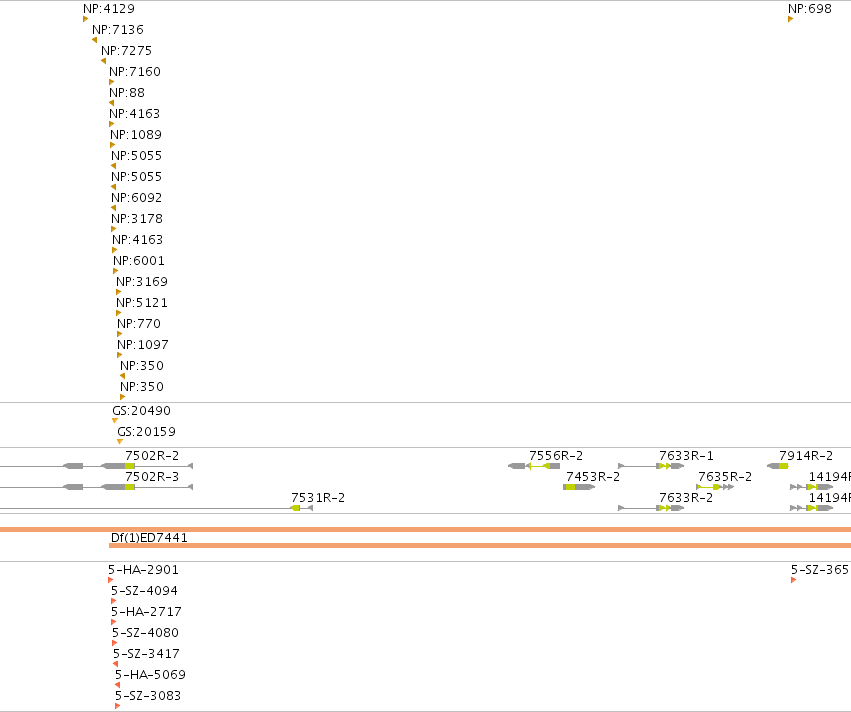Click the 5-HA-5069 label
The width and height of the screenshot is (851, 712).
click(x=150, y=675)
